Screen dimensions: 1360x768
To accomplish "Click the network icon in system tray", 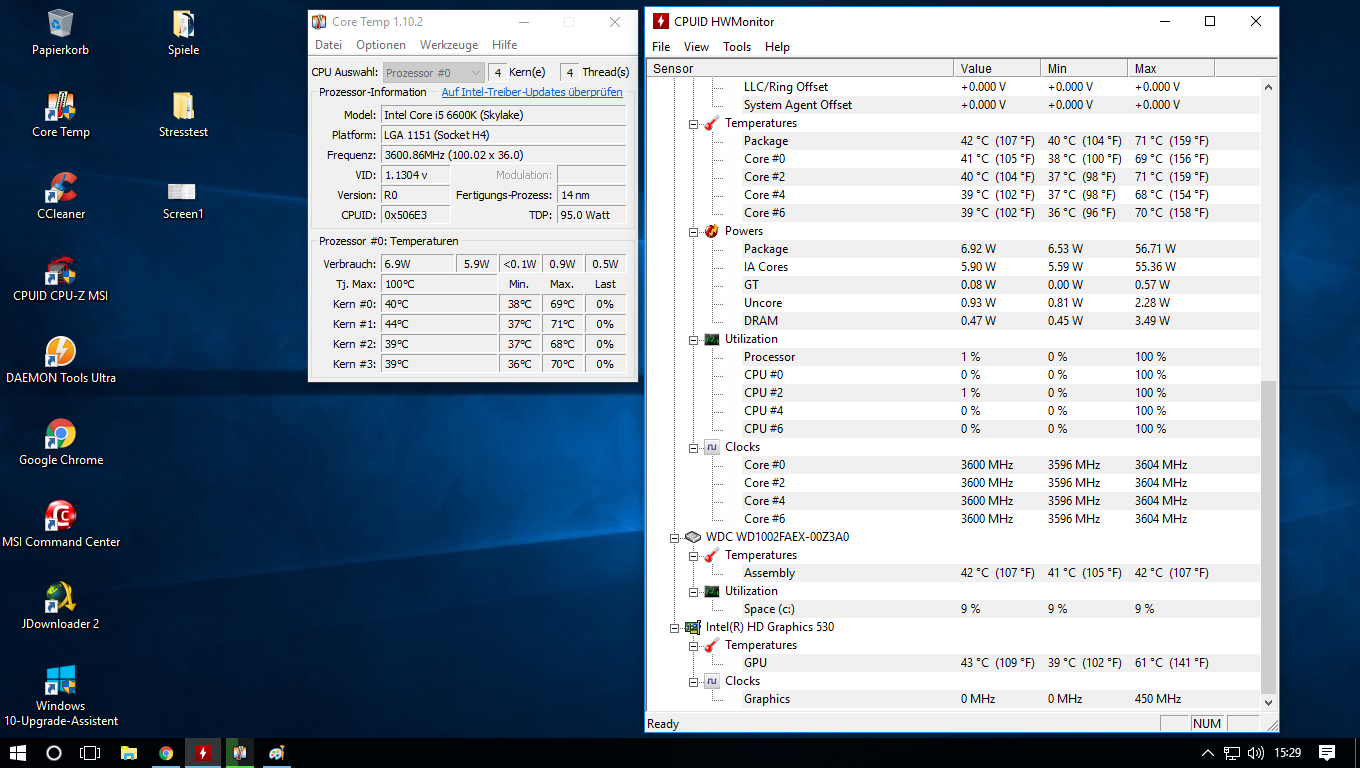I will coord(1232,753).
